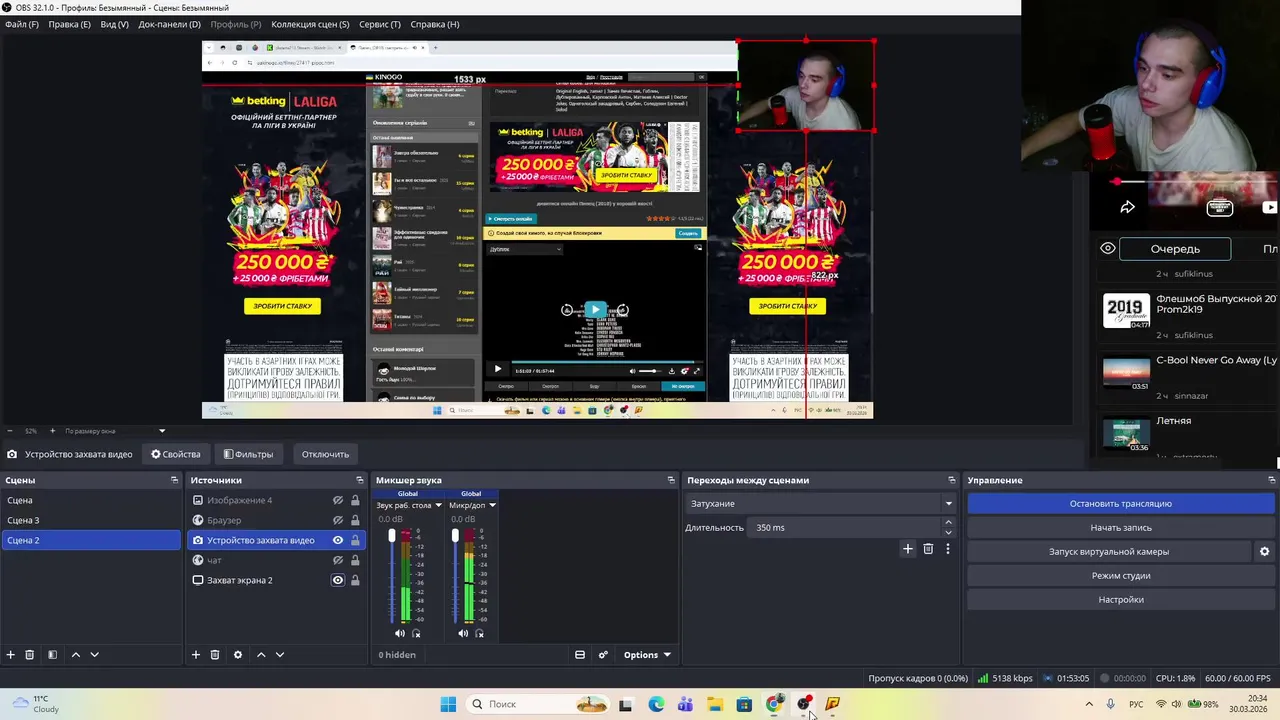Toggle monitoring headphone icon for desktop audio
The width and height of the screenshot is (1280, 720).
pyautogui.click(x=416, y=633)
